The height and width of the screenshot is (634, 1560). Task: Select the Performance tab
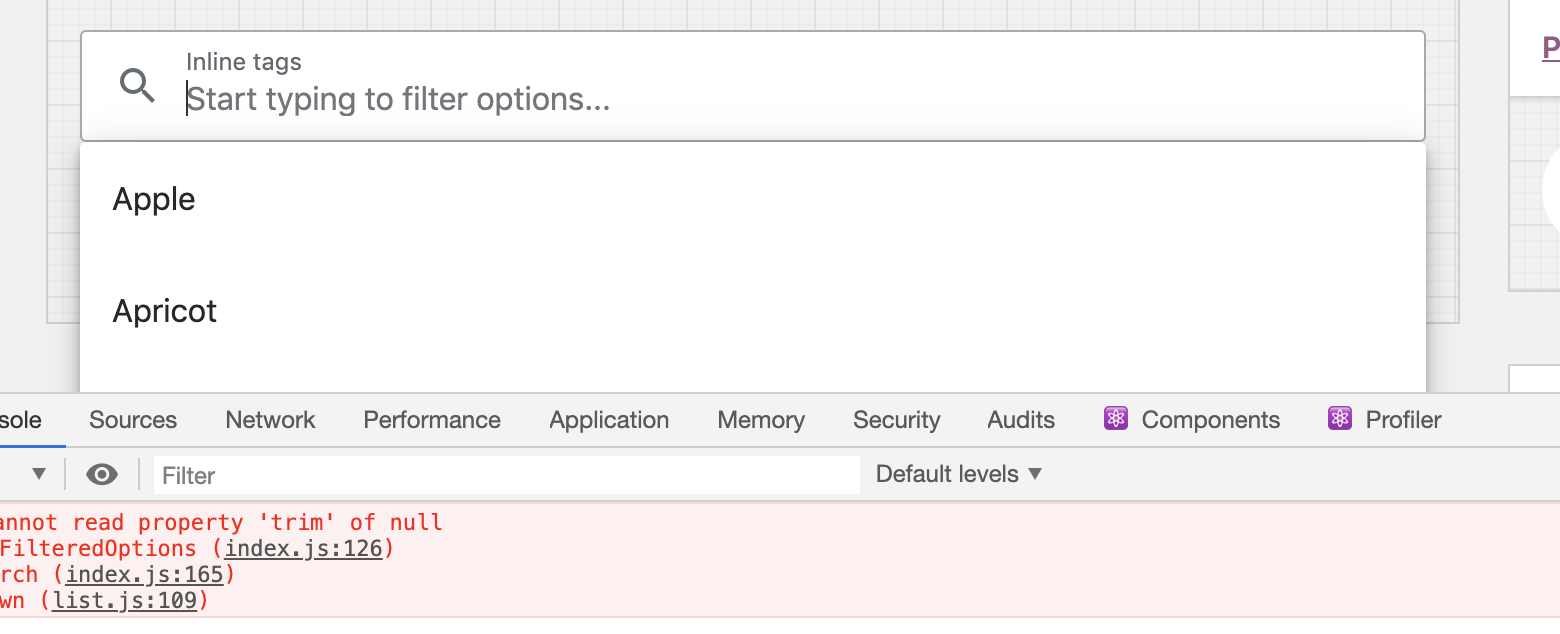(432, 419)
